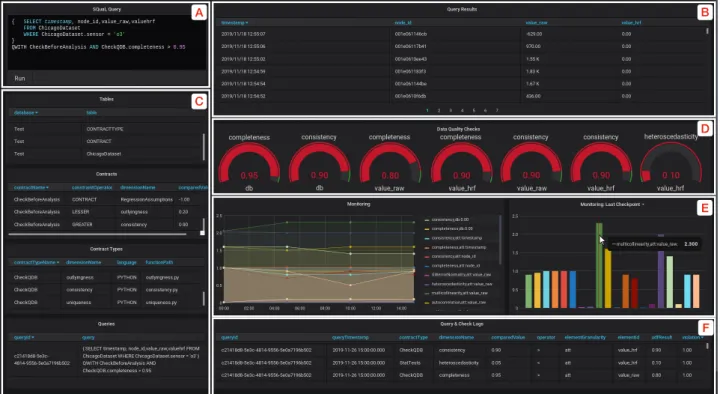Click the consistency db gauge showing 0.90

click(319, 163)
